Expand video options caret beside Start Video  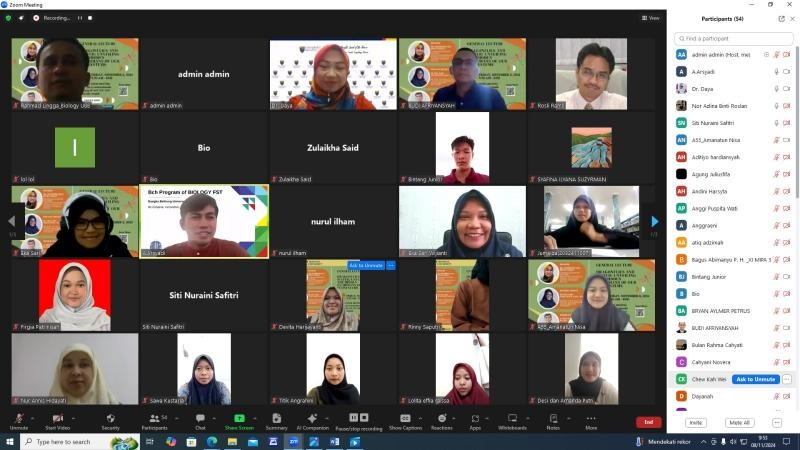[73, 418]
